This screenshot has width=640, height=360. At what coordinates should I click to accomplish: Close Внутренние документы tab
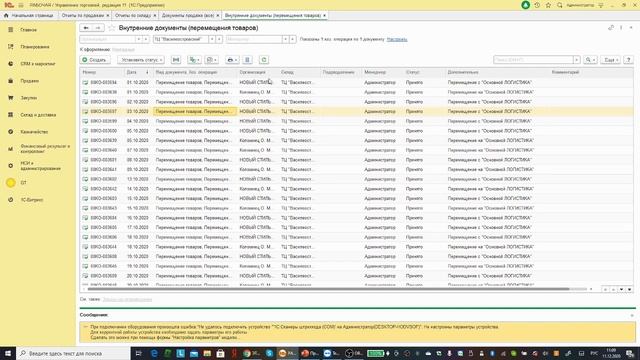point(324,16)
